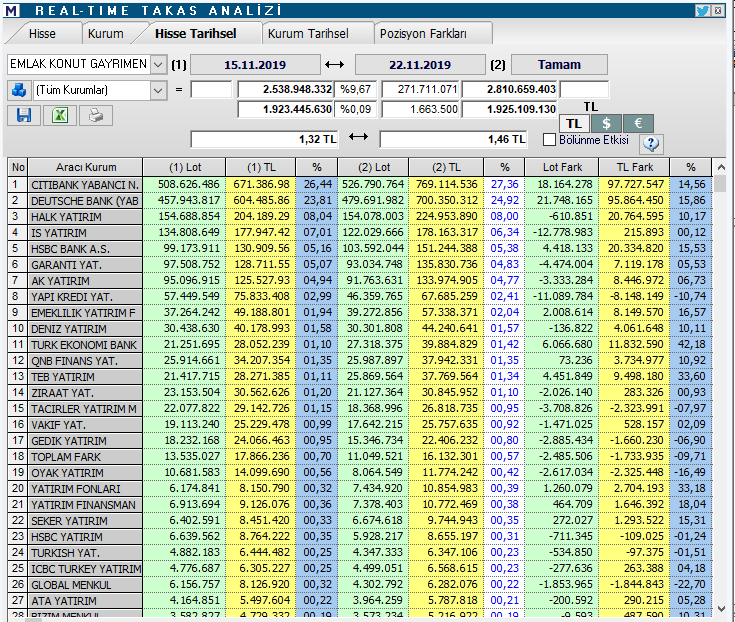Image resolution: width=735 pixels, height=622 pixels.
Task: Click the -12.778.983 Lot Fark cell
Action: point(562,232)
